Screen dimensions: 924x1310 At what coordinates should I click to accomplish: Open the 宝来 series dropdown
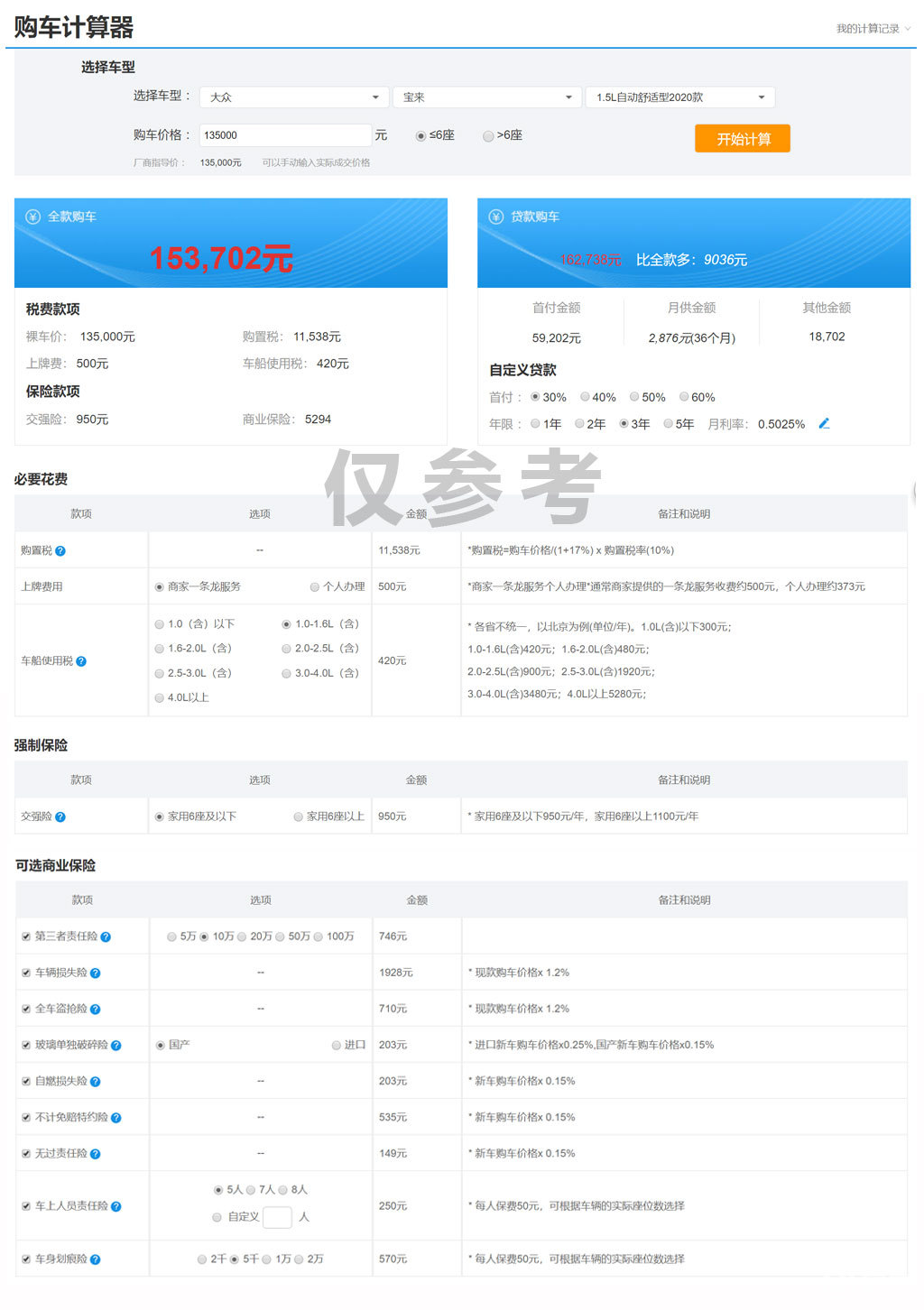pos(487,97)
